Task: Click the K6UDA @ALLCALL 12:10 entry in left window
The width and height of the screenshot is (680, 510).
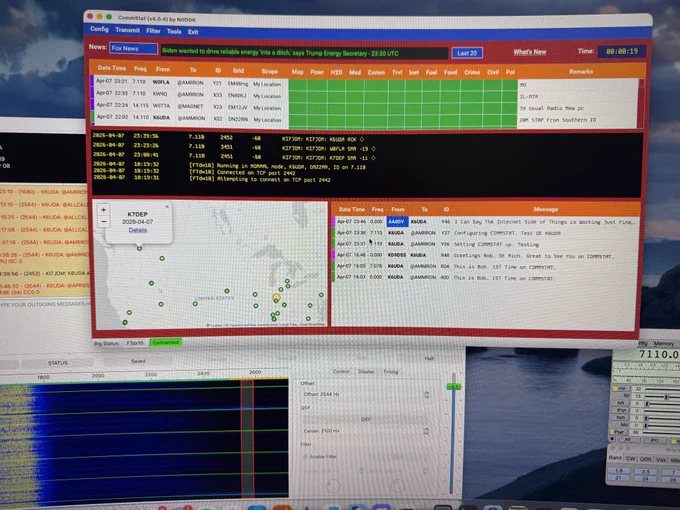Action: (43, 204)
